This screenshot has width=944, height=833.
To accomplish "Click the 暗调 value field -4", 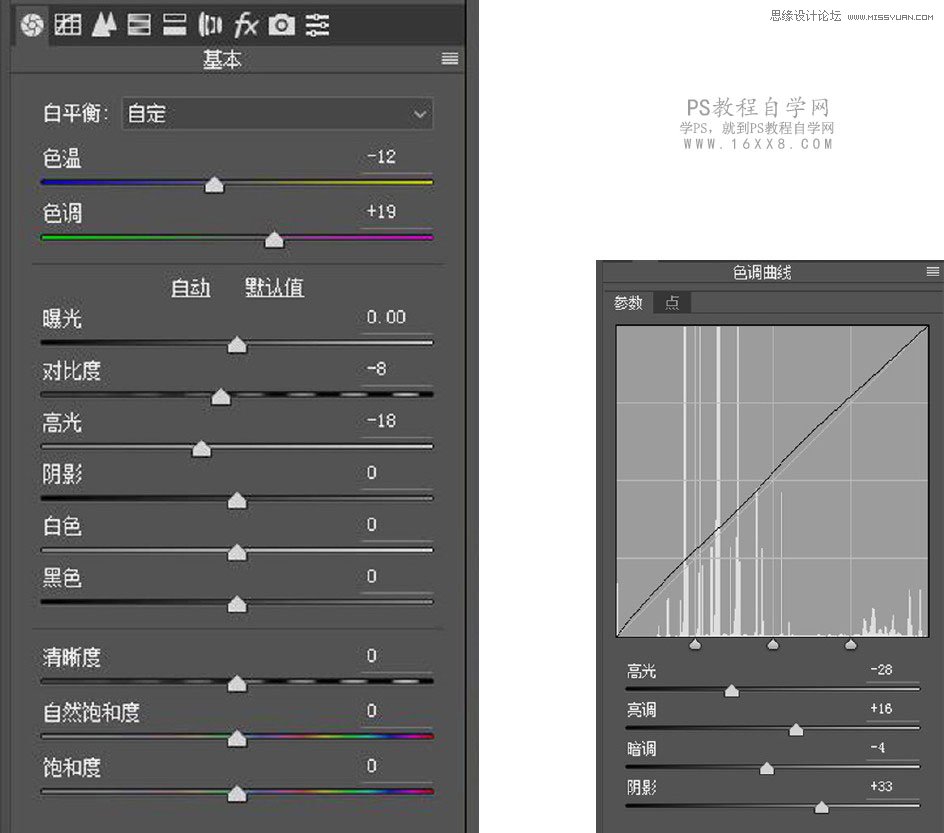I will [892, 748].
